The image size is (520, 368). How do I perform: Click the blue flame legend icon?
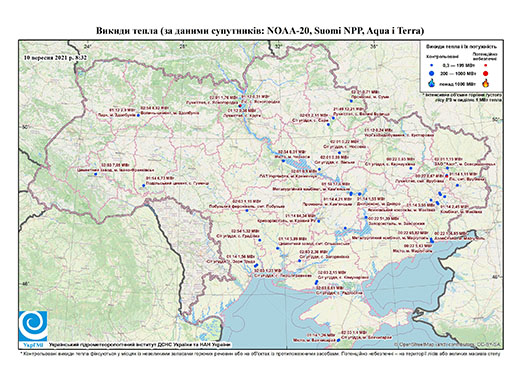coord(432,83)
